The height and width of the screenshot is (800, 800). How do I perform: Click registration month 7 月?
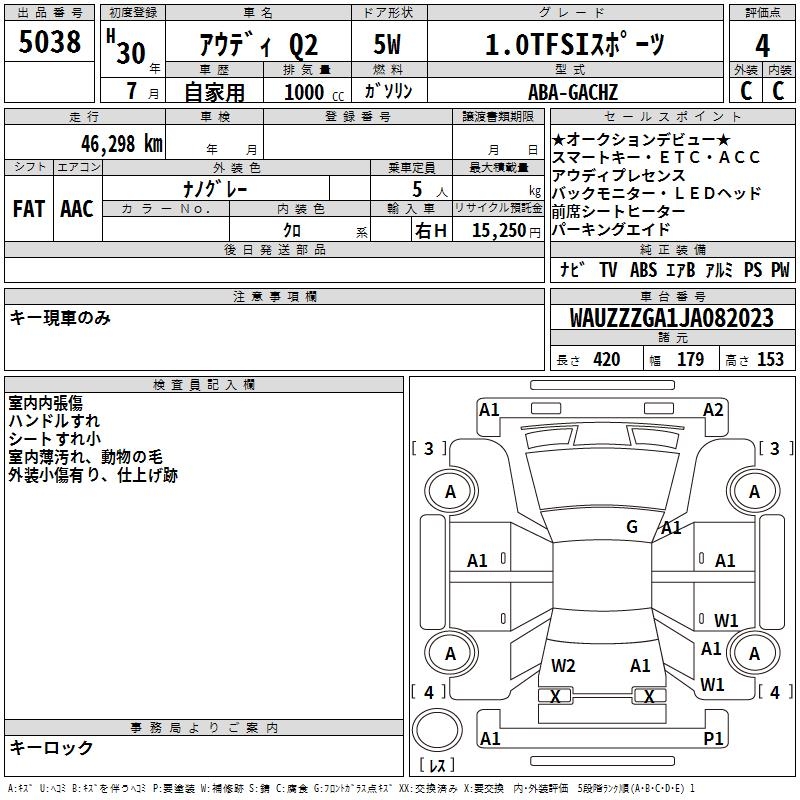(142, 91)
